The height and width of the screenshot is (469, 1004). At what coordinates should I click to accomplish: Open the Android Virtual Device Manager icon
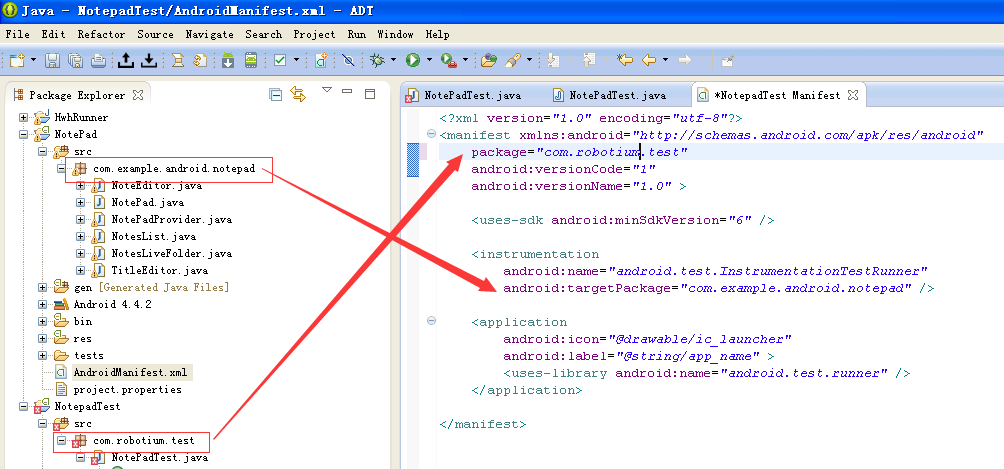click(250, 60)
